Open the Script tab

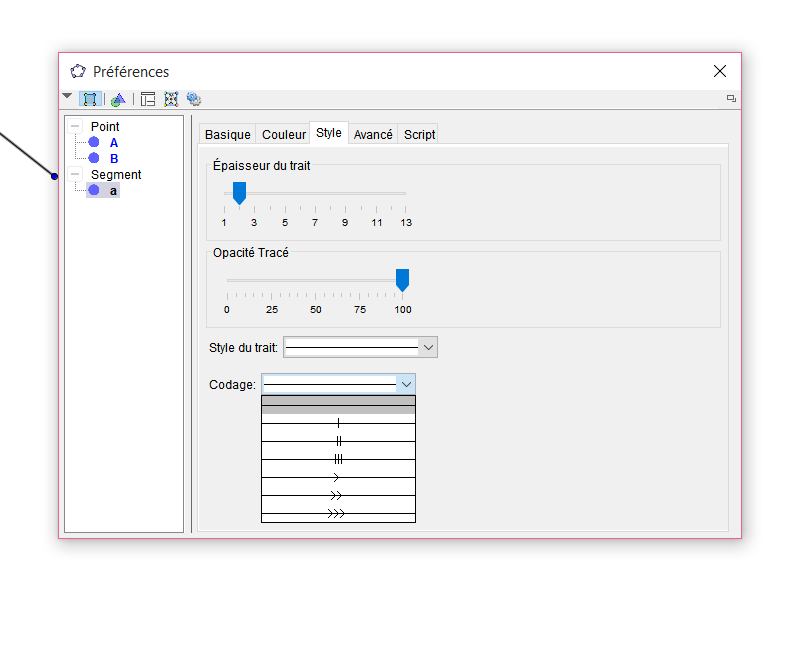tap(419, 134)
